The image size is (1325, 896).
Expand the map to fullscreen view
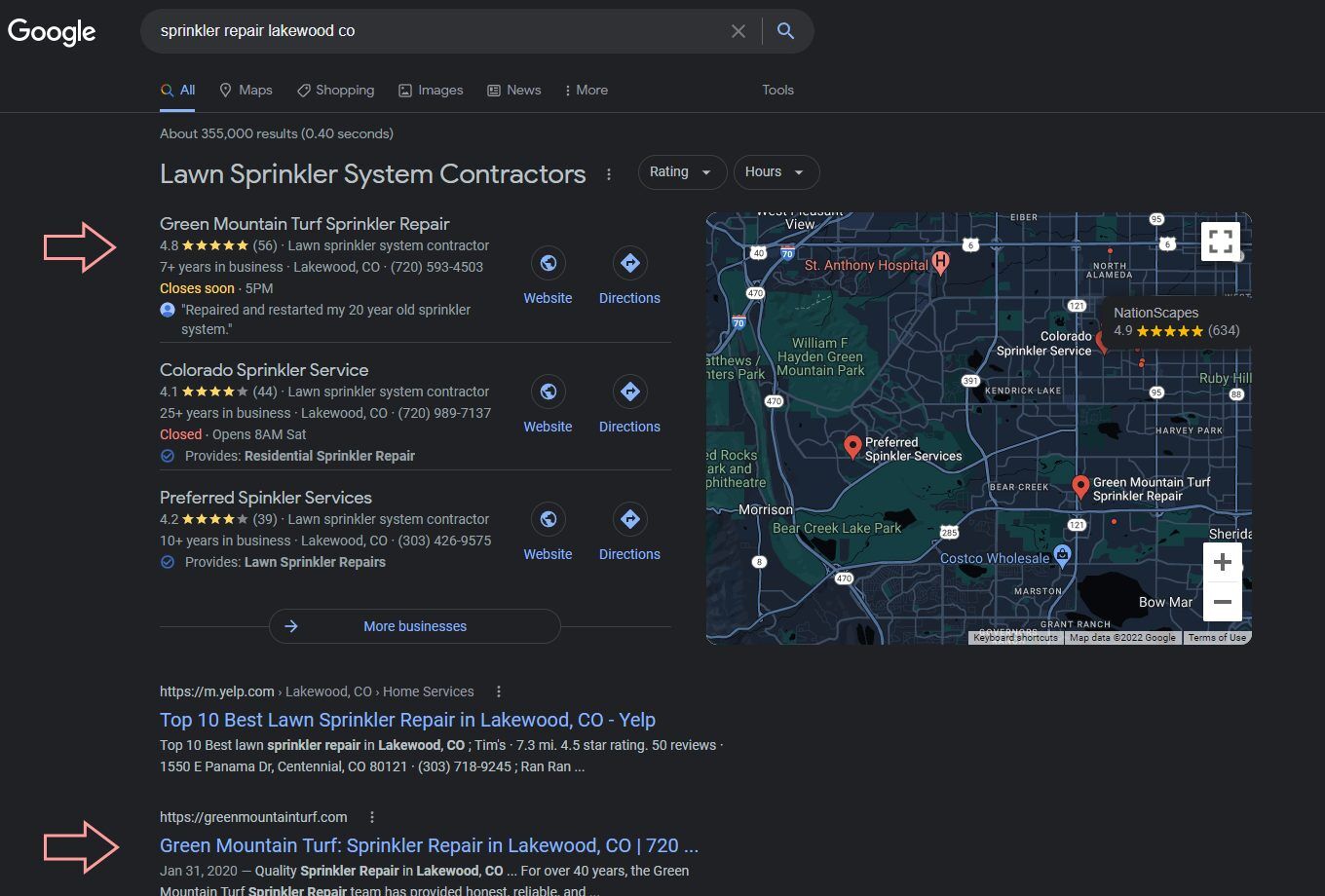pyautogui.click(x=1219, y=241)
